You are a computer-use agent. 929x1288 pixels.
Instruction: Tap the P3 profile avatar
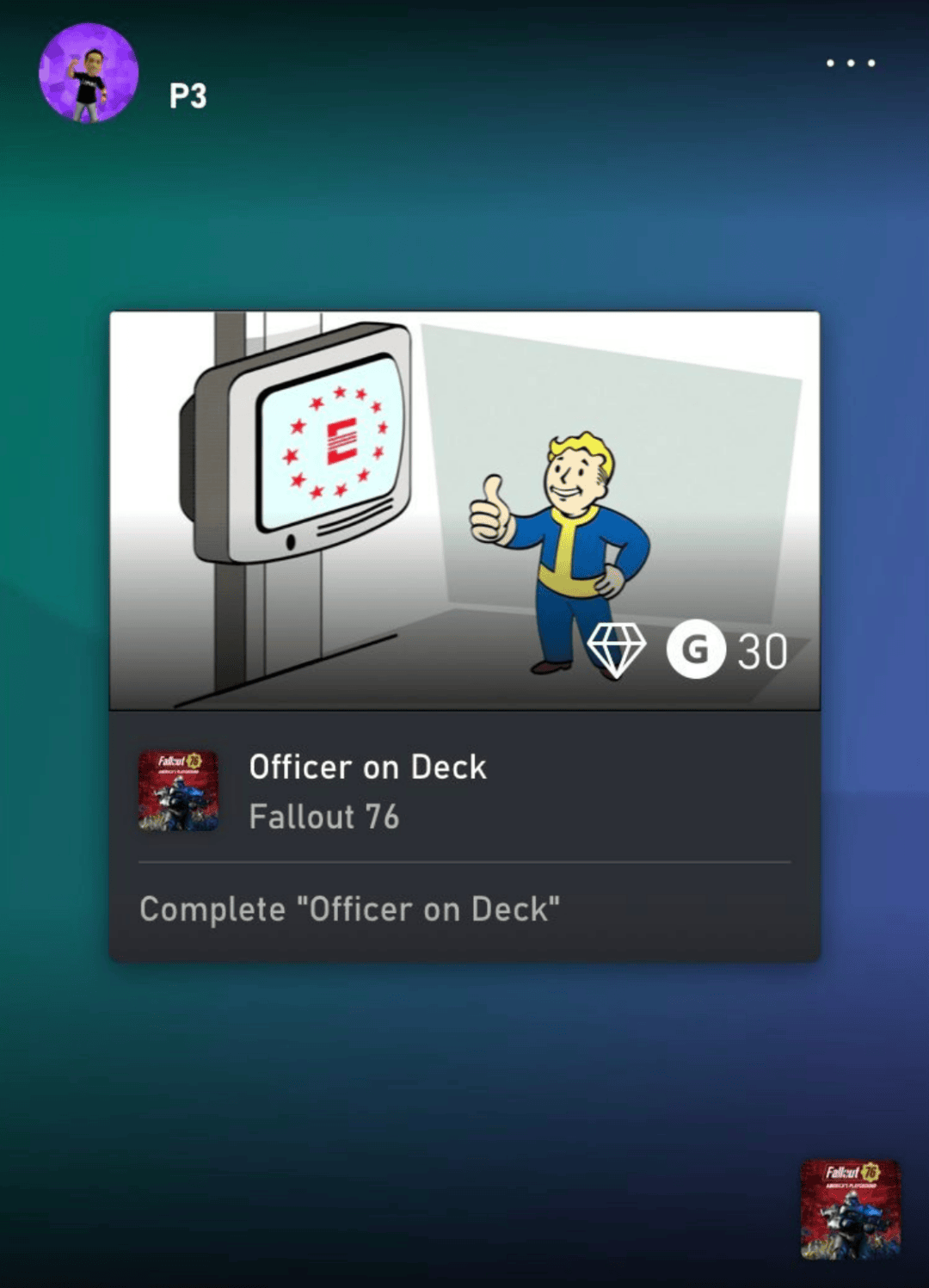point(89,73)
